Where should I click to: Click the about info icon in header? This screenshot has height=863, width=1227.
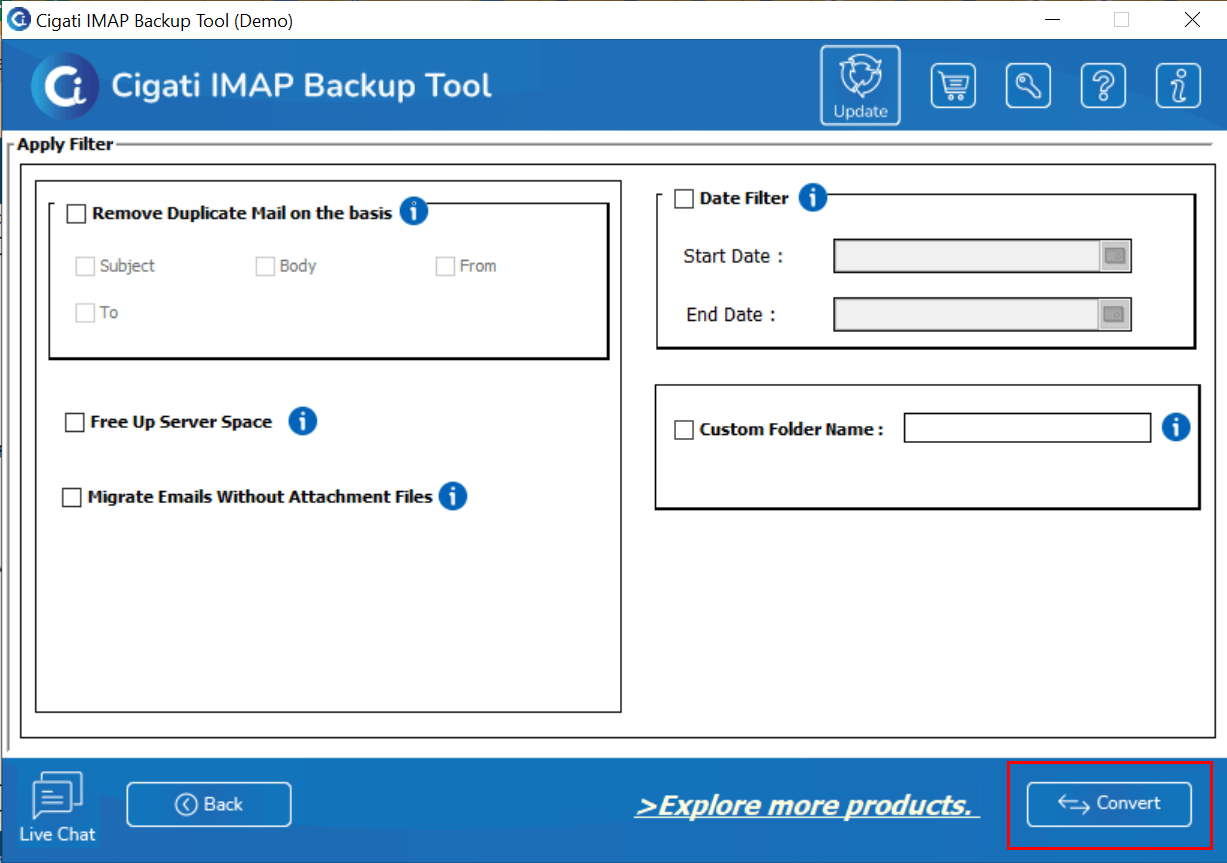(1178, 86)
